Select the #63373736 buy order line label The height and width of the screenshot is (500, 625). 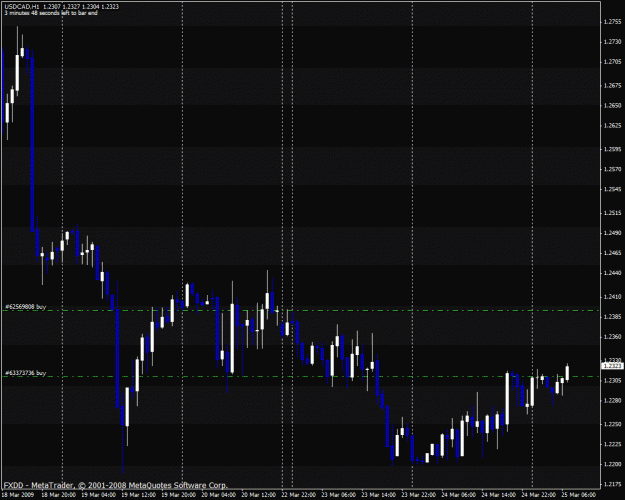click(26, 373)
